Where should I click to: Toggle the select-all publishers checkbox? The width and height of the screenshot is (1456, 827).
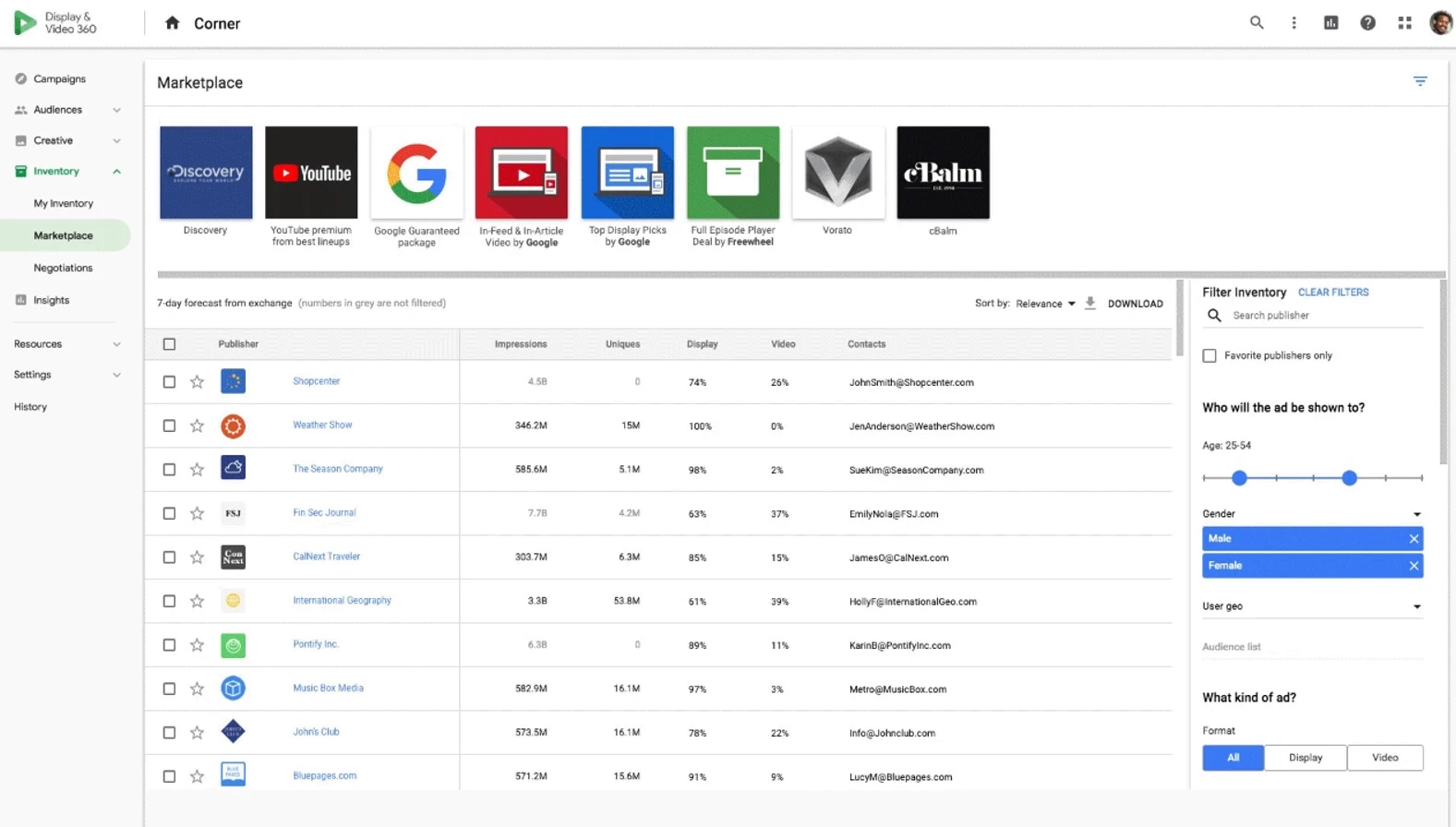(x=169, y=344)
